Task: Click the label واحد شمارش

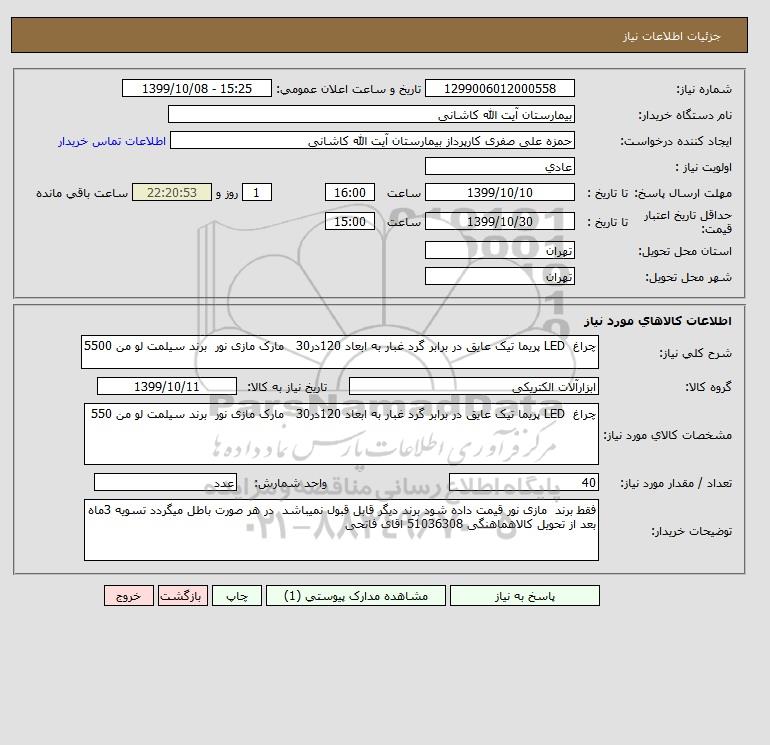Action: (x=290, y=483)
